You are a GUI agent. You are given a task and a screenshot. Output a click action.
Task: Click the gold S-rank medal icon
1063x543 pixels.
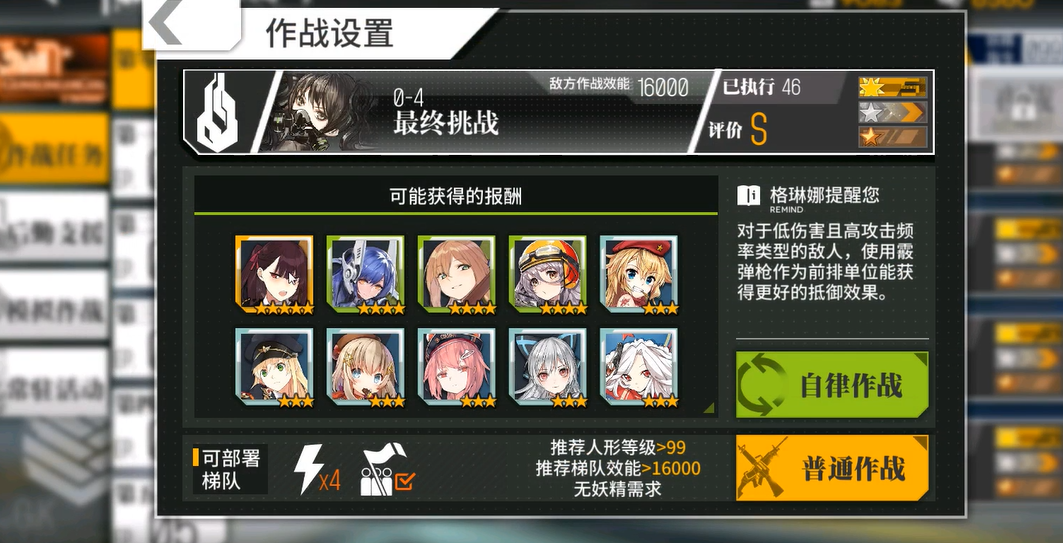(893, 87)
